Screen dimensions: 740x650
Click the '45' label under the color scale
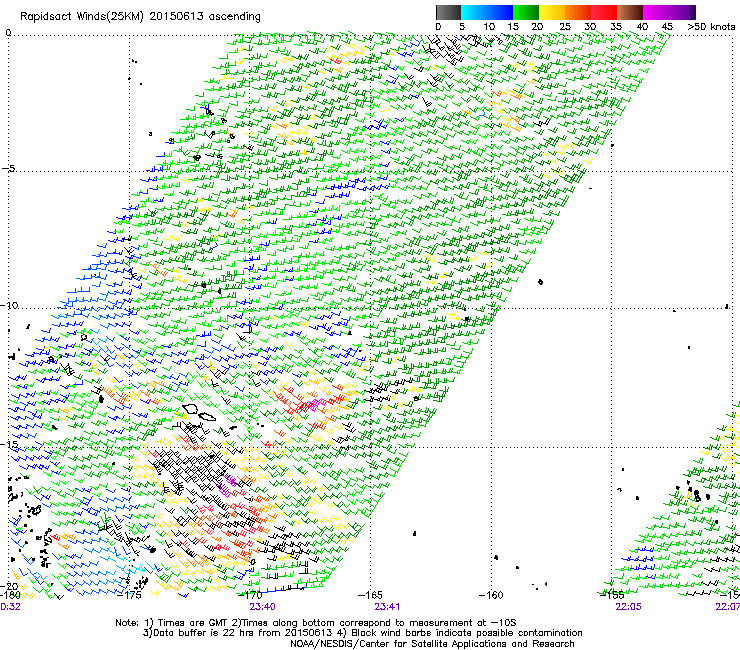(x=667, y=27)
